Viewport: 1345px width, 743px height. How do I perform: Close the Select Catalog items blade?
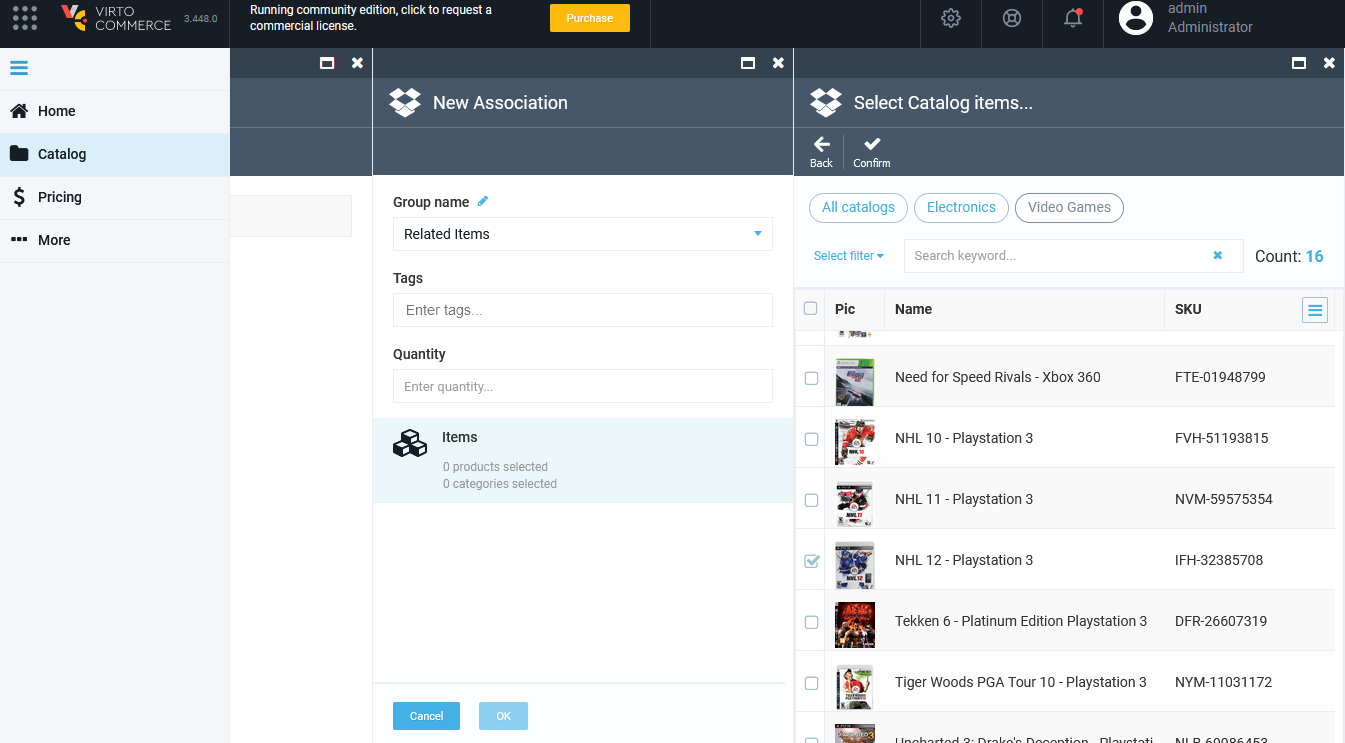coord(1329,63)
